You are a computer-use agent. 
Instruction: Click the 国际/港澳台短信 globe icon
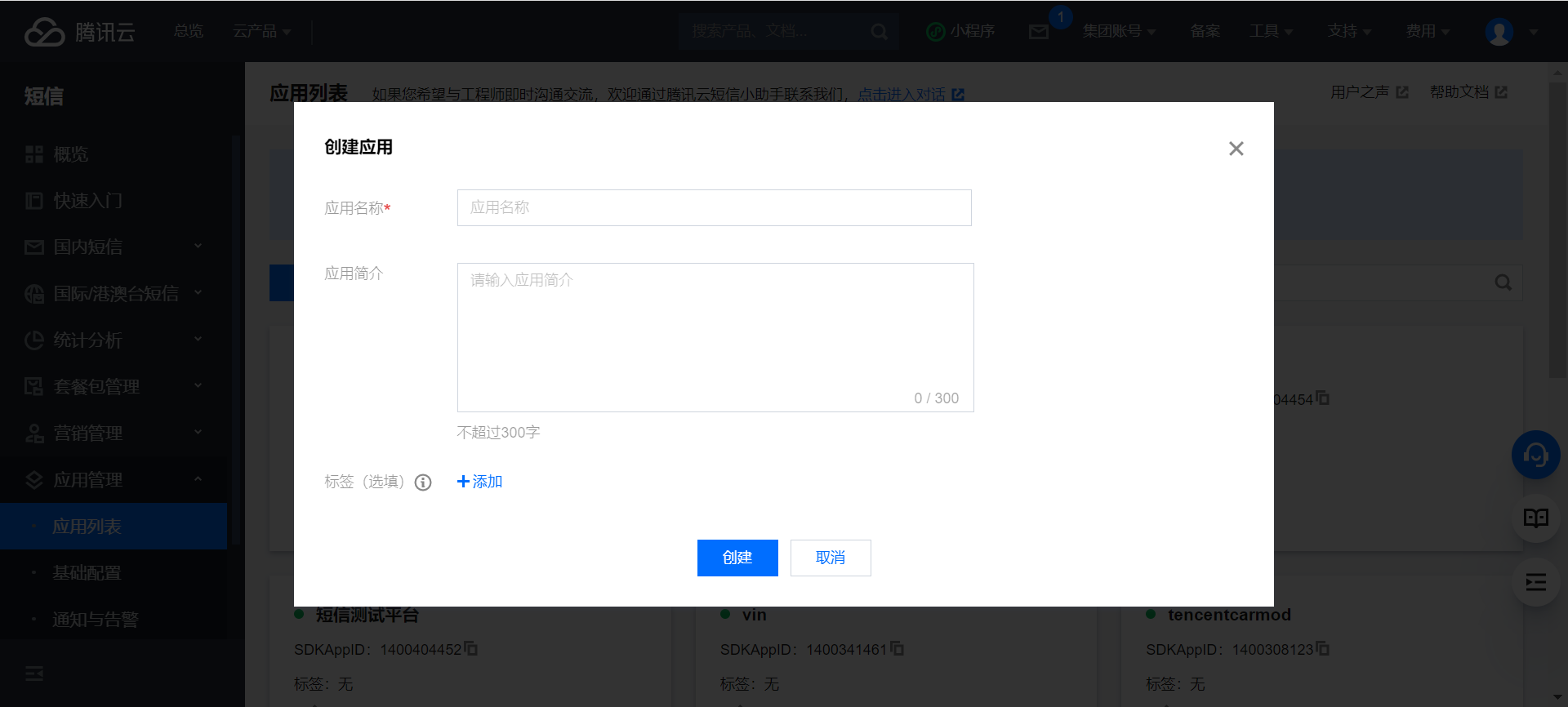tap(34, 294)
